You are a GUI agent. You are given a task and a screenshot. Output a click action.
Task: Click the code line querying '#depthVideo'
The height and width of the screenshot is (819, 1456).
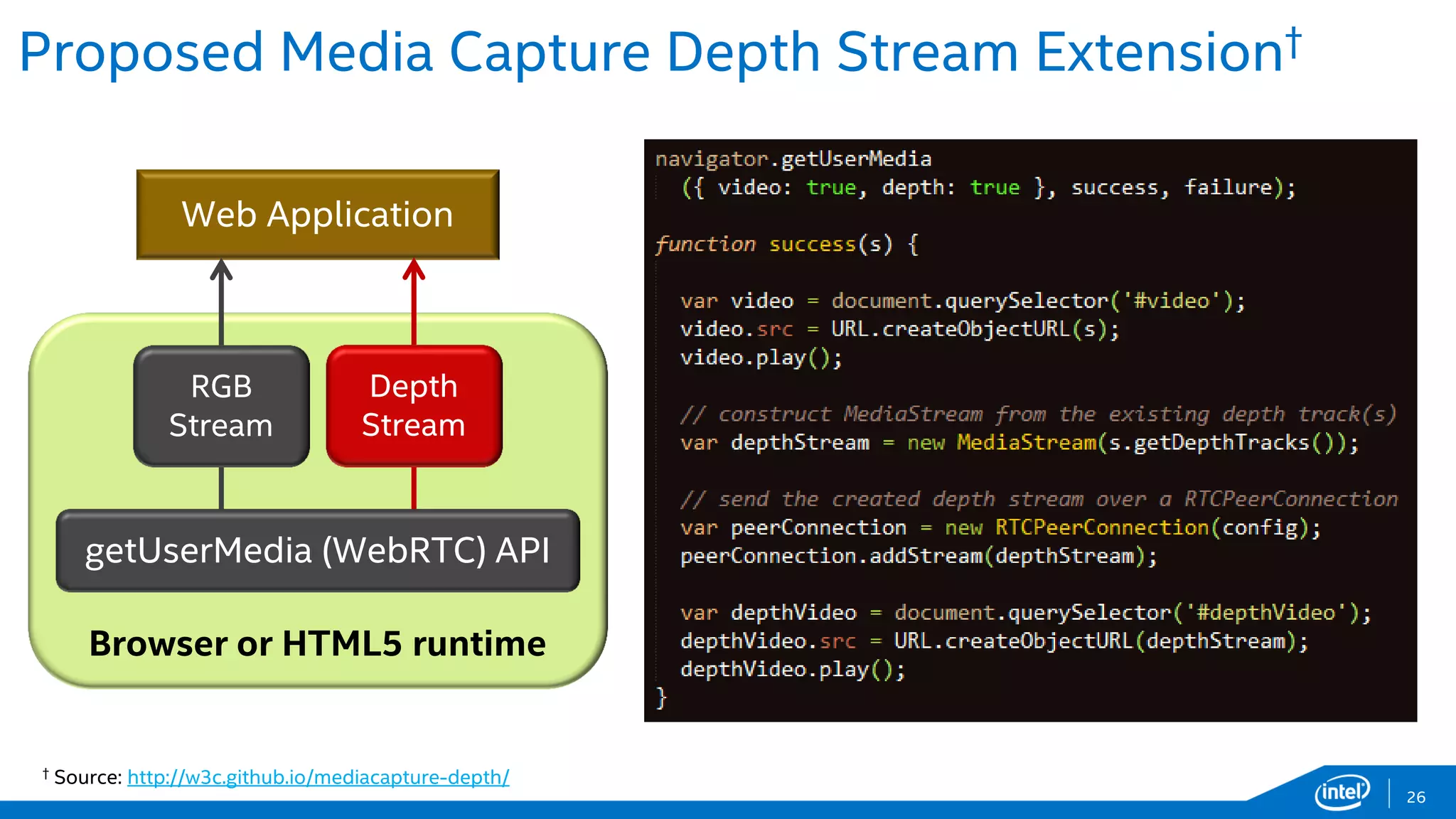click(x=1026, y=613)
